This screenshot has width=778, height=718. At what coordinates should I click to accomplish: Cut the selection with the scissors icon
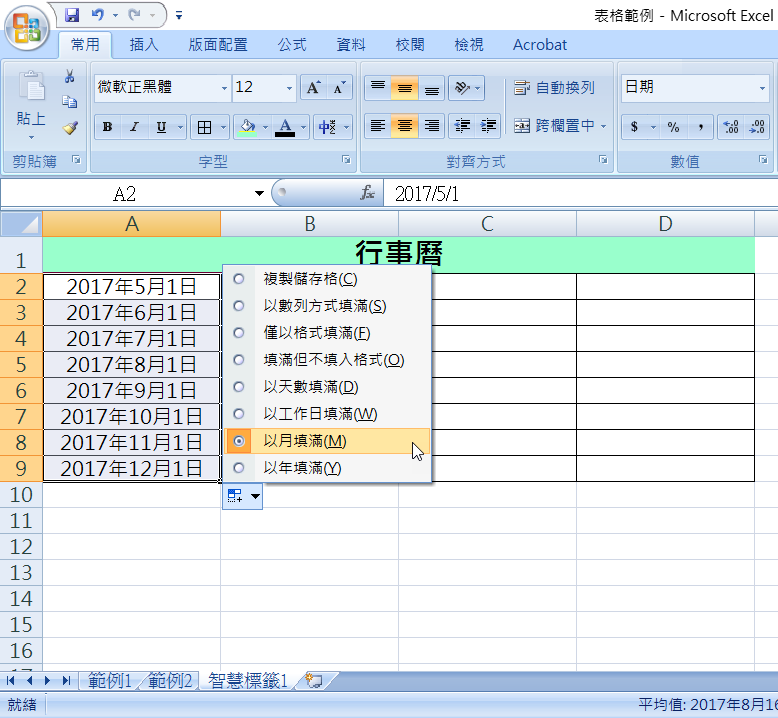tap(69, 76)
